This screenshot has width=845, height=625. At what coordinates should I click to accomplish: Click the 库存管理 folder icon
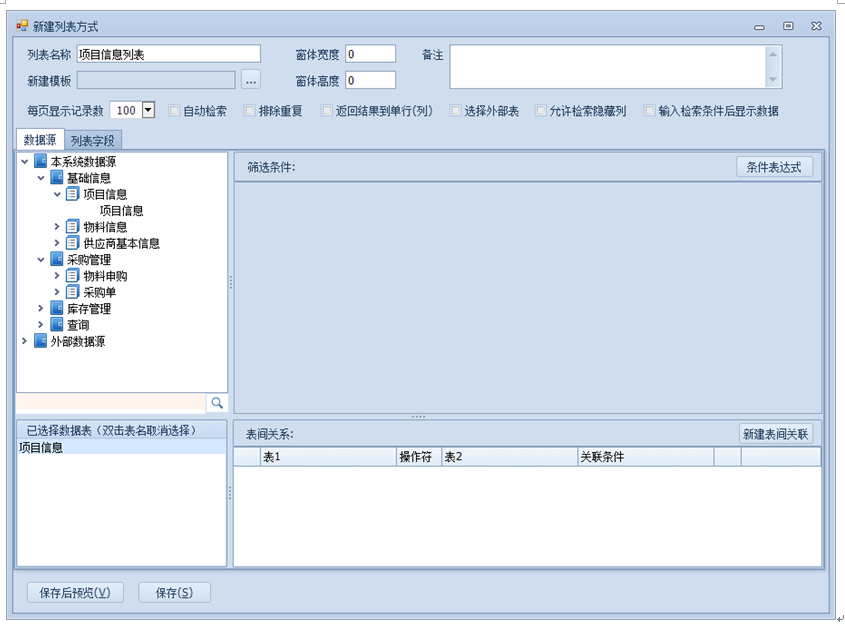[57, 309]
